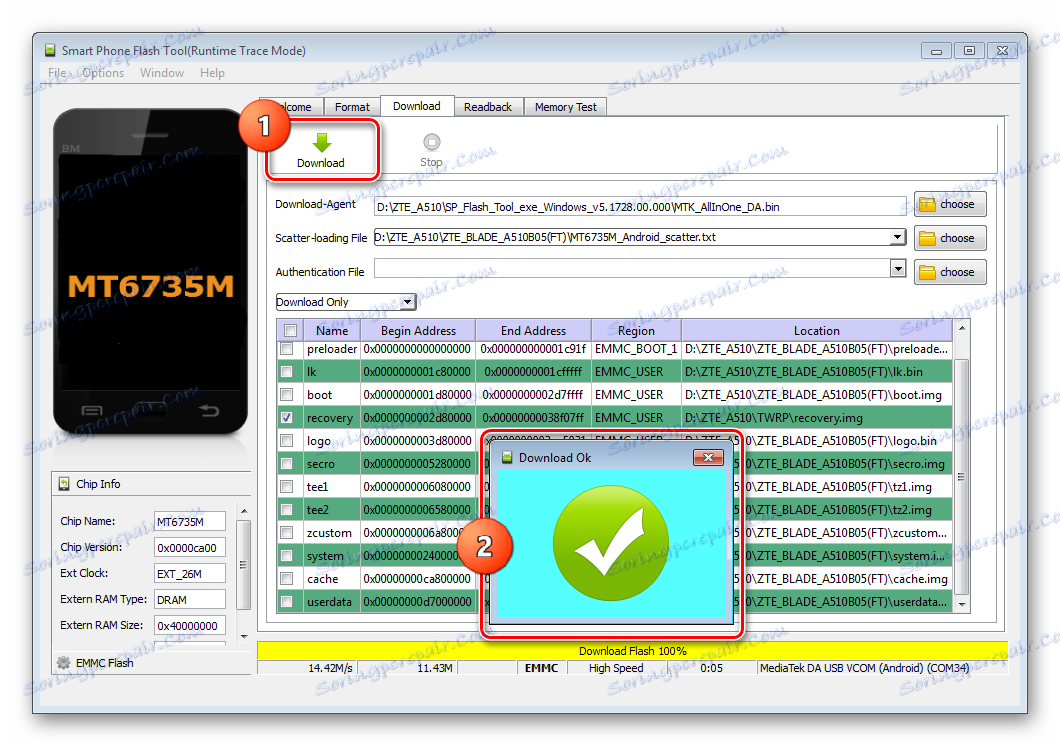This screenshot has height=746, width=1060.
Task: Click Chip Info panel scroll up arrow
Action: point(244,512)
